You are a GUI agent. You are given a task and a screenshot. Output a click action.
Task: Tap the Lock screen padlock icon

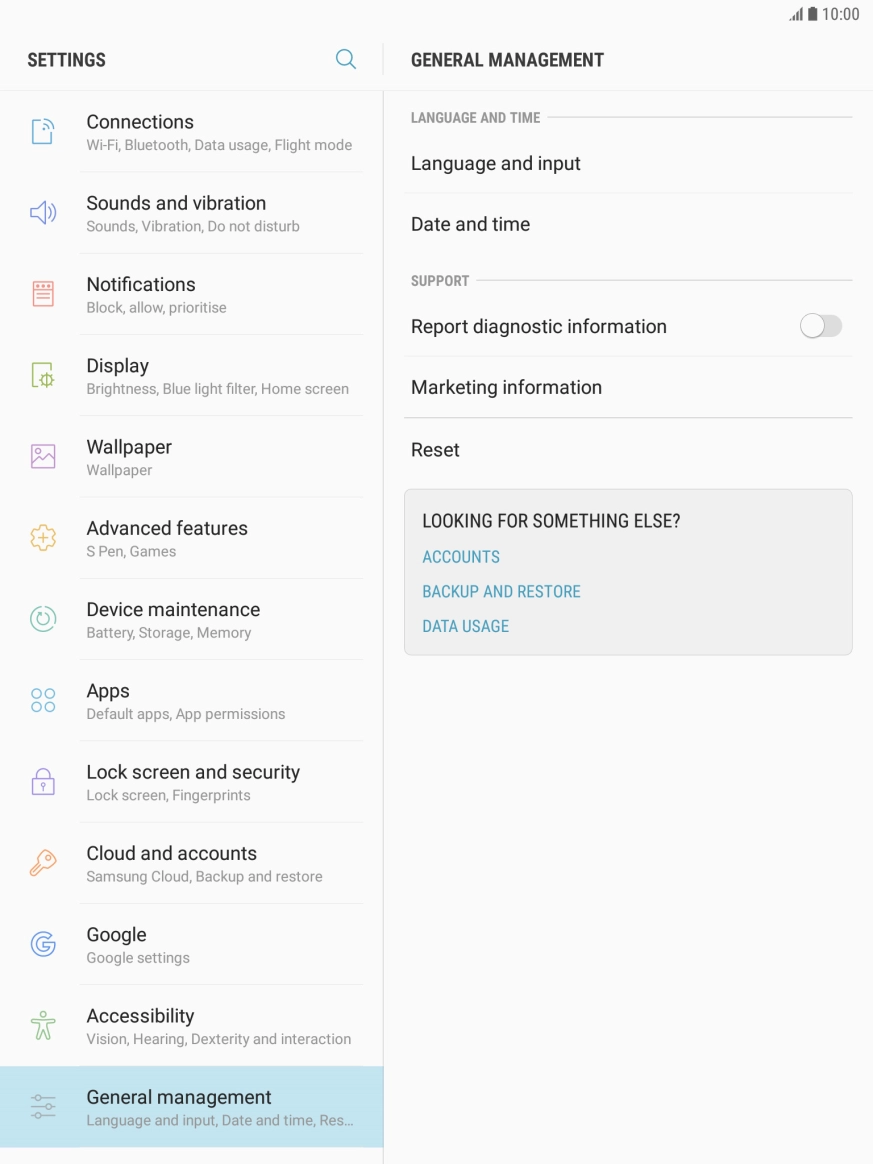pos(43,782)
